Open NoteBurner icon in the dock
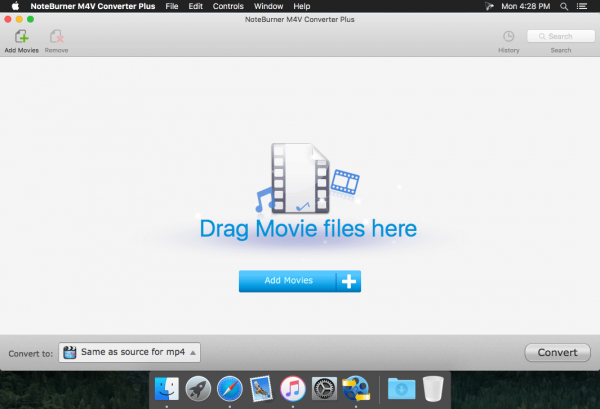Viewport: 600px width, 409px height. tap(356, 389)
